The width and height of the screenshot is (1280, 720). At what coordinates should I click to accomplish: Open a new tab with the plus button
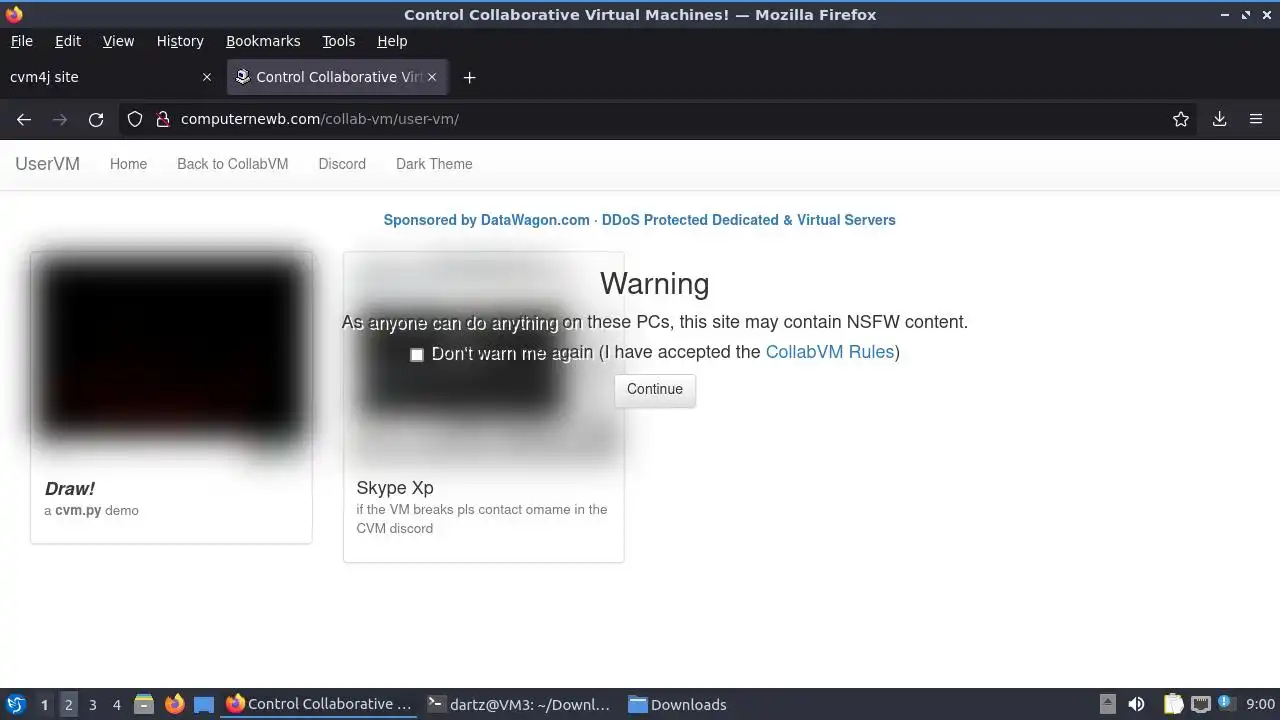tap(469, 77)
